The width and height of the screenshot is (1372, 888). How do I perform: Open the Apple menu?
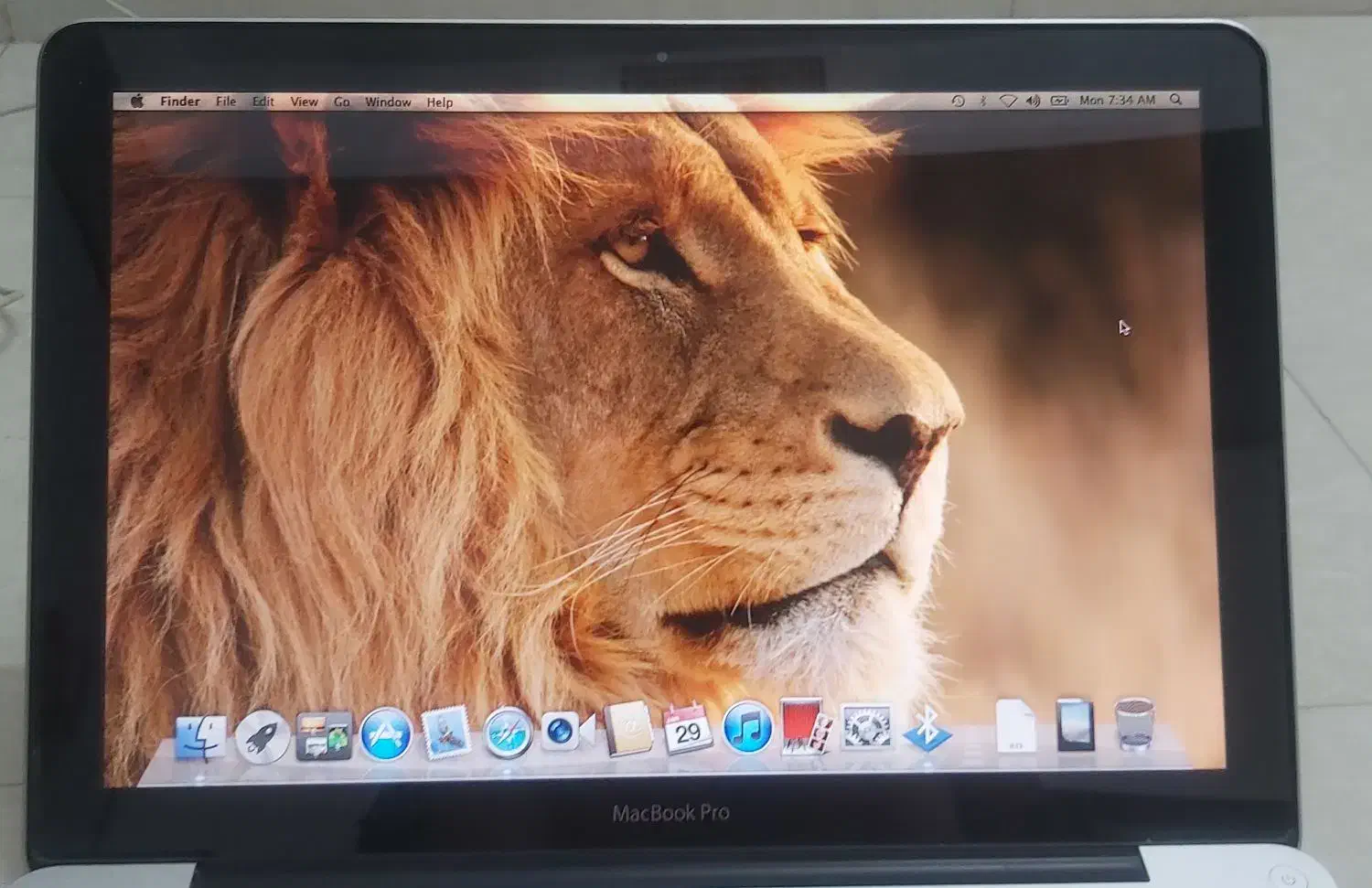[x=137, y=102]
